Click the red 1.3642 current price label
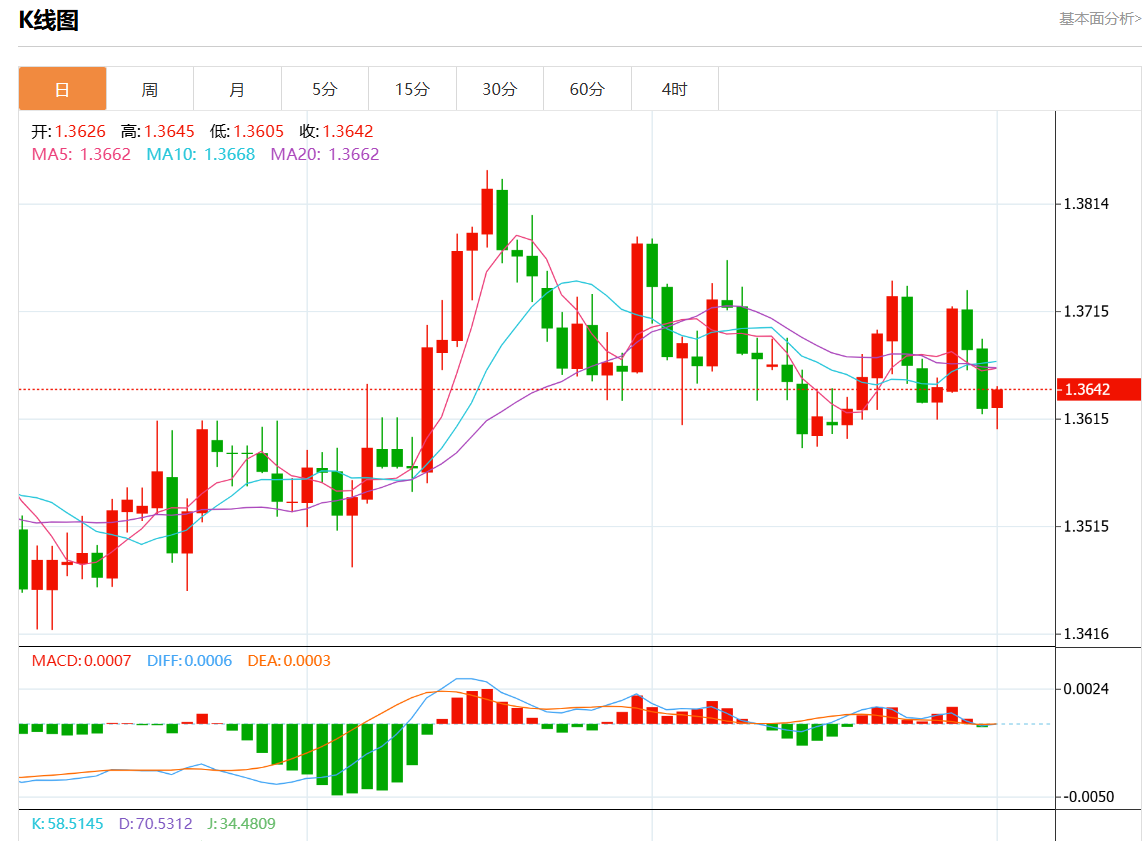Screen dimensions: 1142x841 coord(1098,390)
